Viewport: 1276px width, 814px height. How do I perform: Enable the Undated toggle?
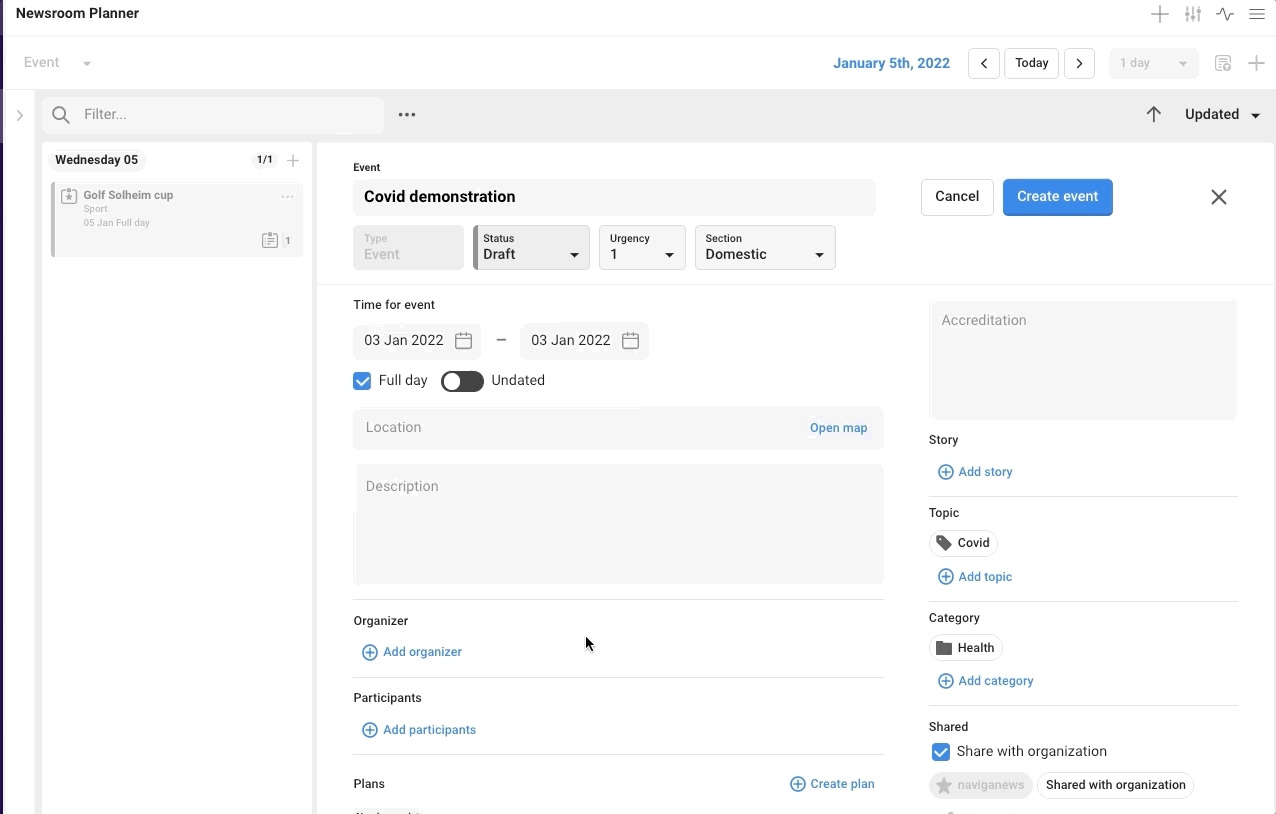(462, 381)
